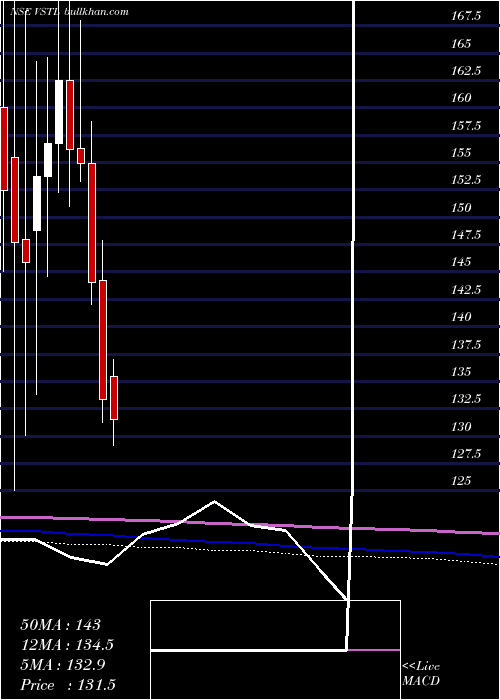Click the 165 price axis label
Viewport: 500px width, 700px height.
point(461,44)
